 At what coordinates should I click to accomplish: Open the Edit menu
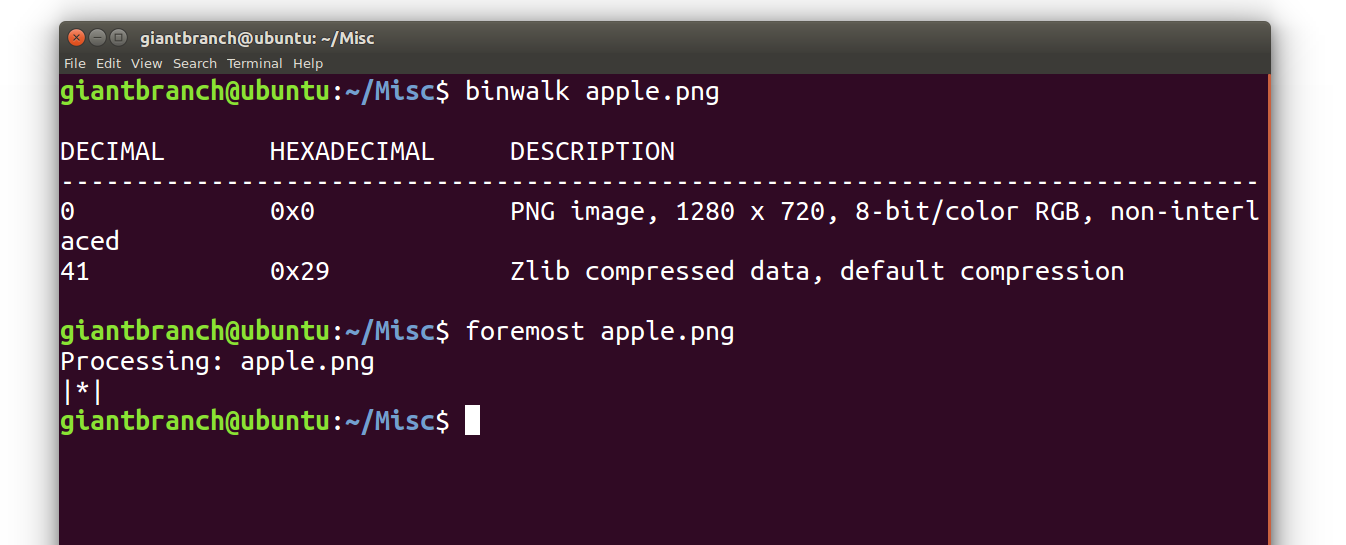click(108, 63)
